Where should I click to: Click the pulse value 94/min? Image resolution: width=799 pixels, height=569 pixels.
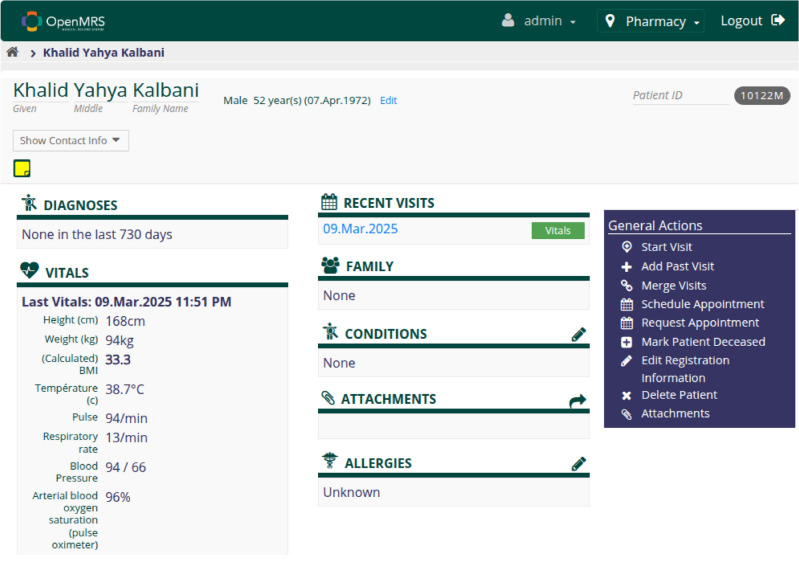[x=126, y=418]
